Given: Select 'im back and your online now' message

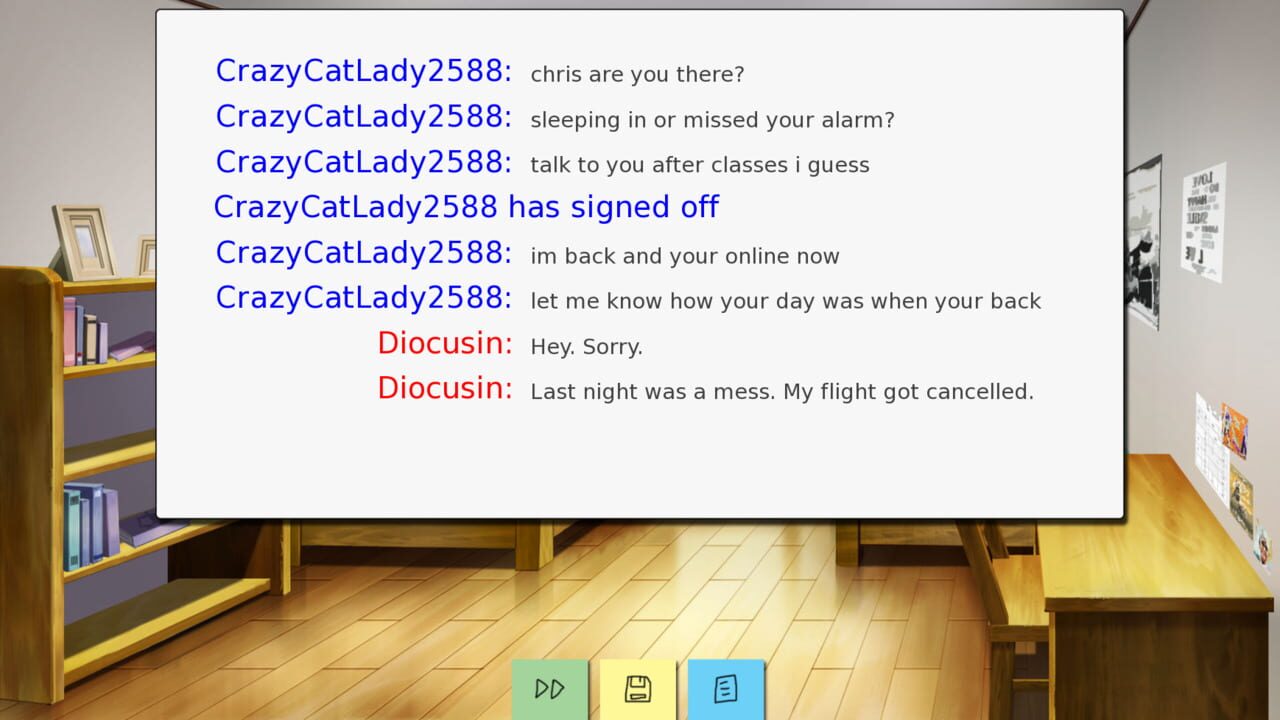Looking at the screenshot, I should pyautogui.click(x=685, y=256).
